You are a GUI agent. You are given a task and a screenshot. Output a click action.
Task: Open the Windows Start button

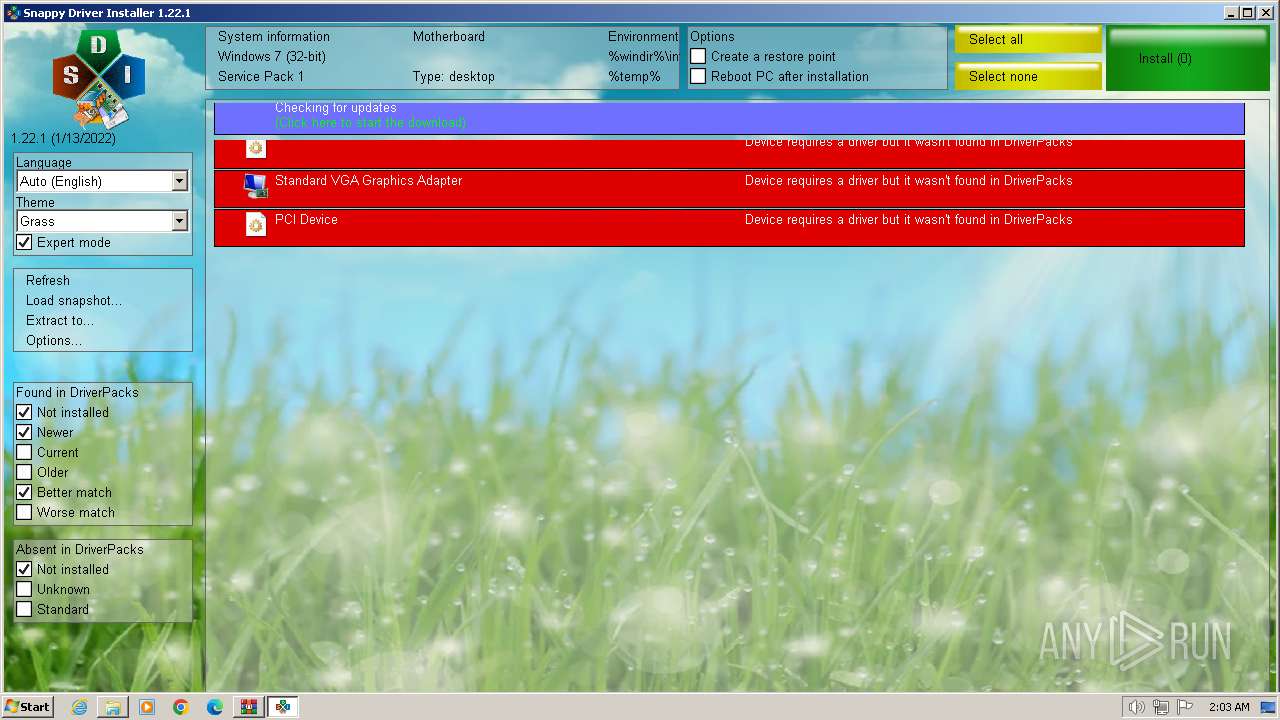tap(28, 707)
